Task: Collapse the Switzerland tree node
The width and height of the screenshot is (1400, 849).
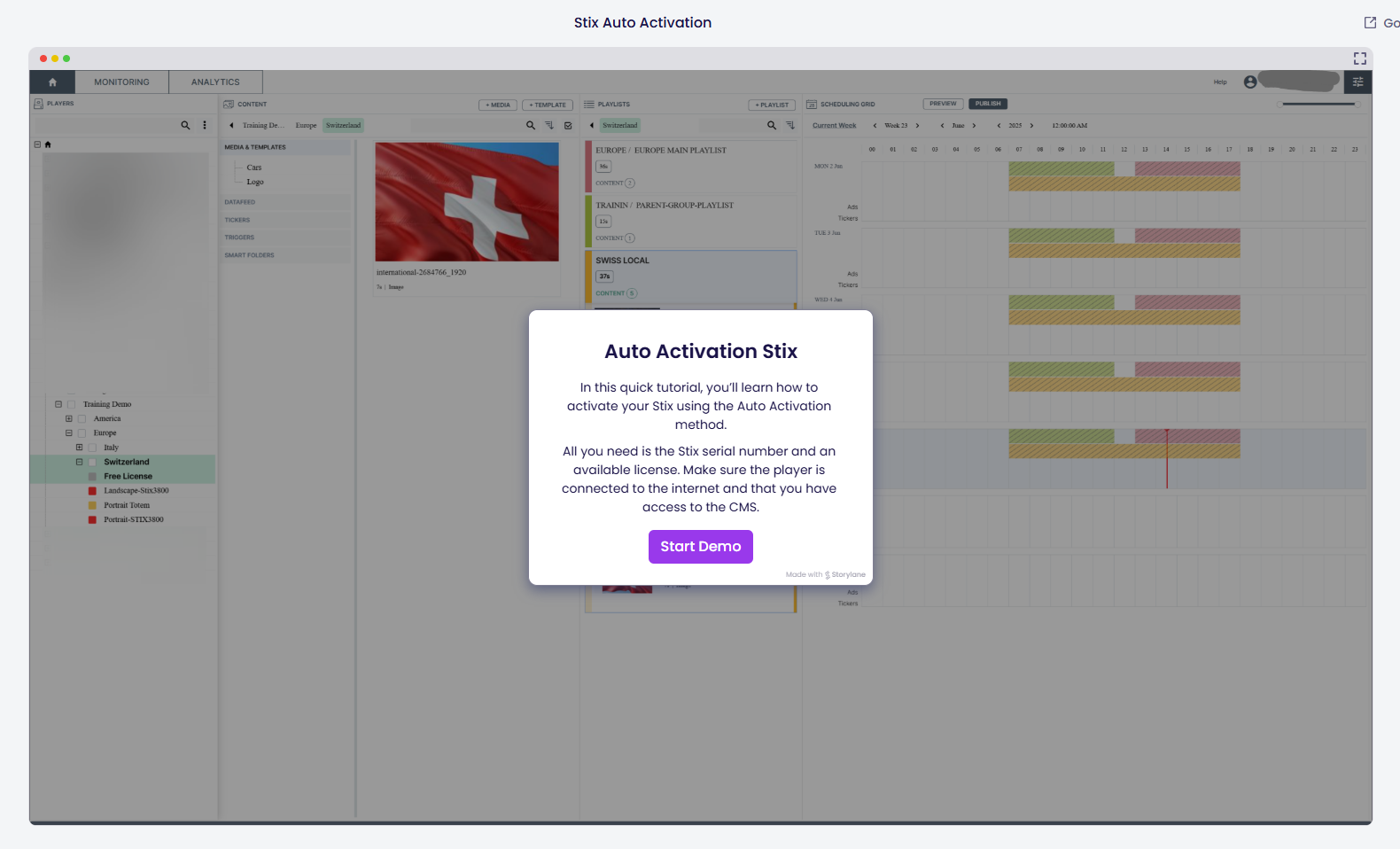Action: click(80, 462)
